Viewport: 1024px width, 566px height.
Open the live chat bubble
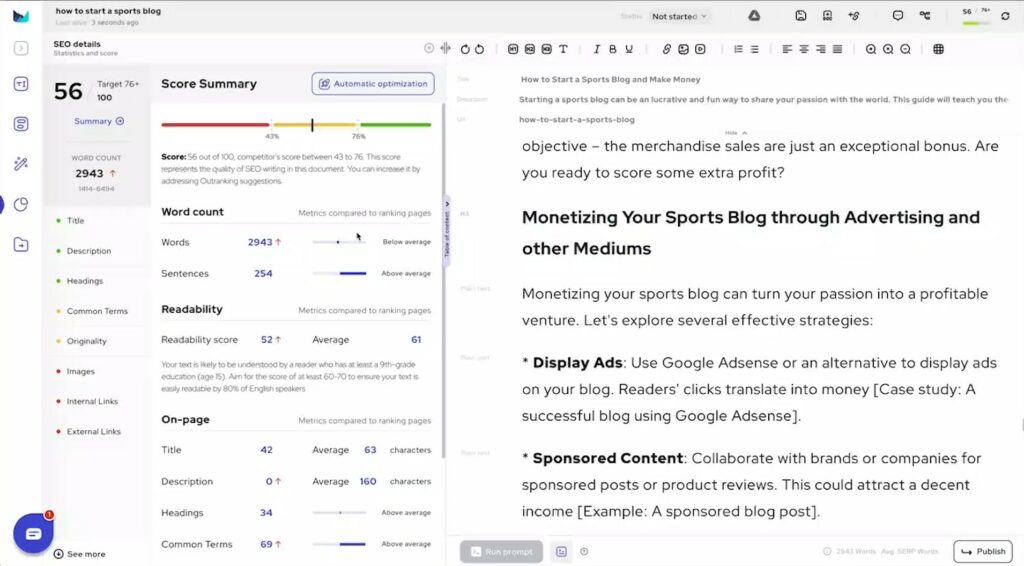[x=33, y=533]
